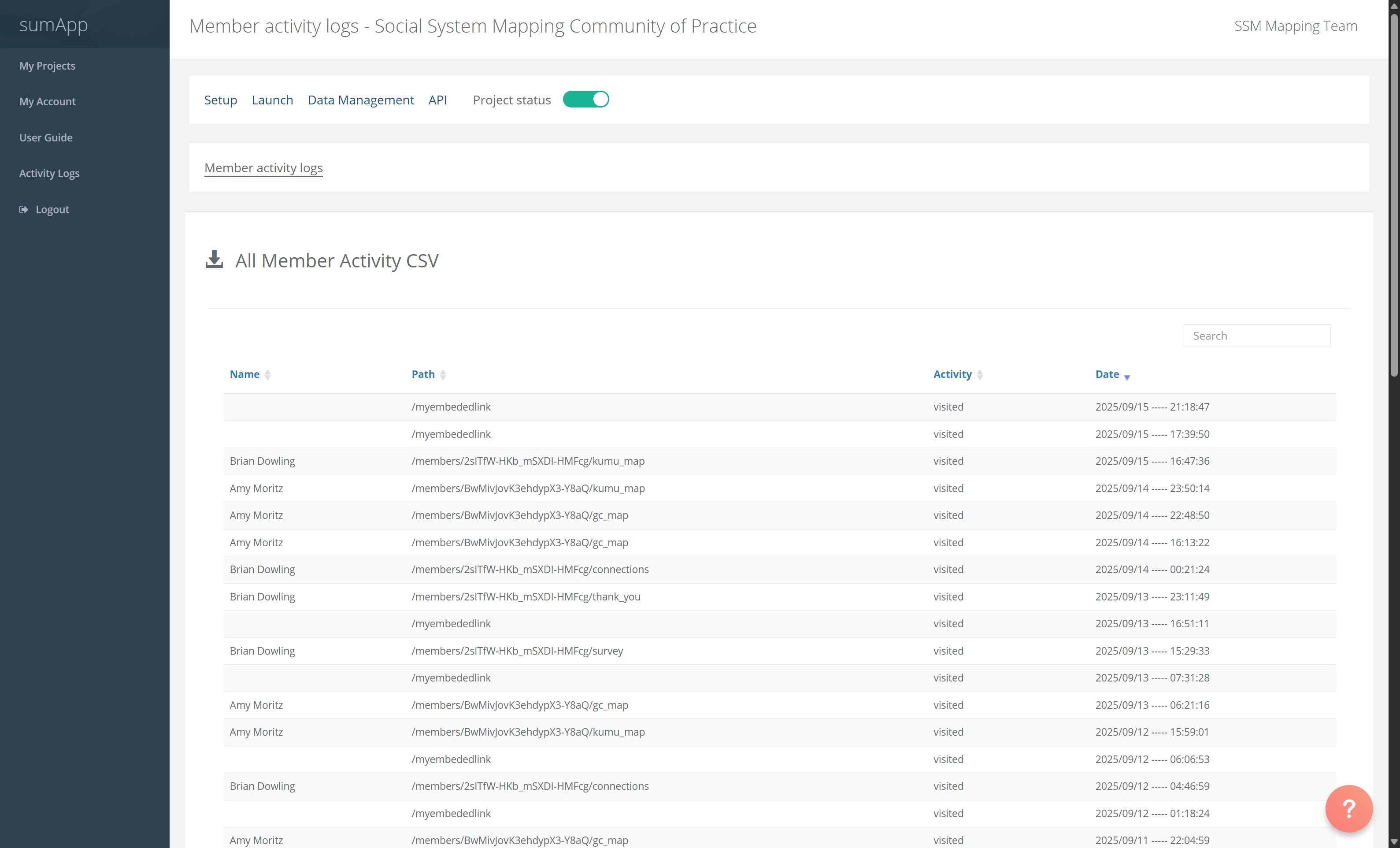Viewport: 1400px width, 848px height.
Task: Open Activity Logs in sidebar
Action: (49, 173)
